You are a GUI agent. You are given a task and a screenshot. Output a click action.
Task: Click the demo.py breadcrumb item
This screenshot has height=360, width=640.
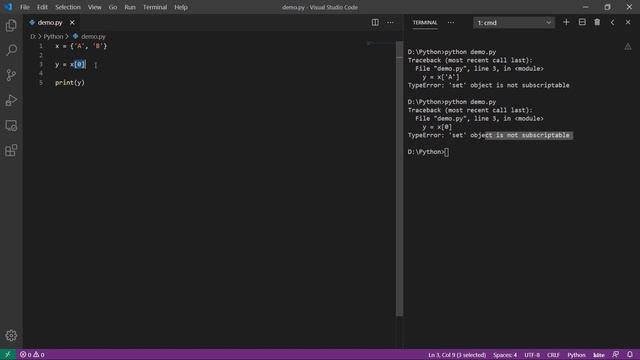point(89,36)
